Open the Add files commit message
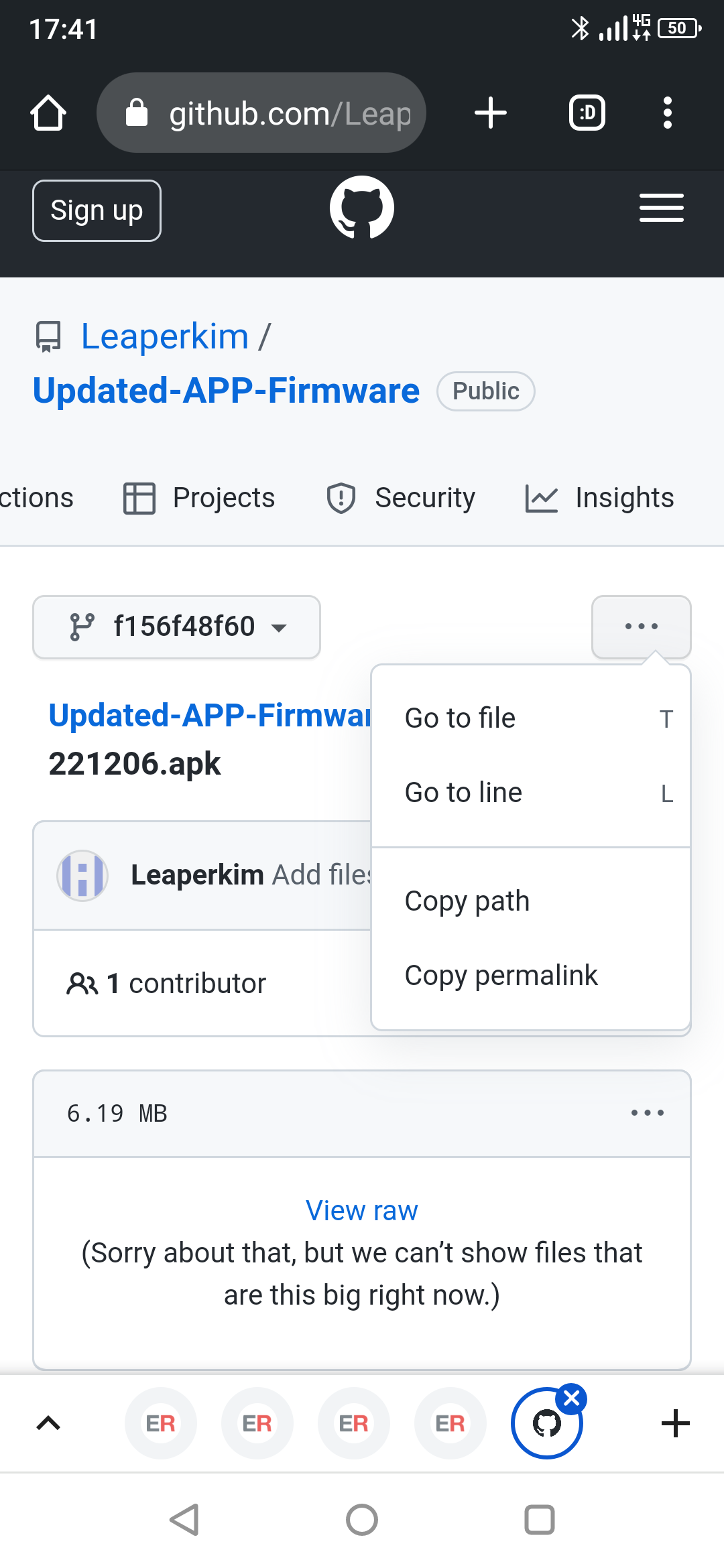This screenshot has height=1568, width=724. pos(322,875)
